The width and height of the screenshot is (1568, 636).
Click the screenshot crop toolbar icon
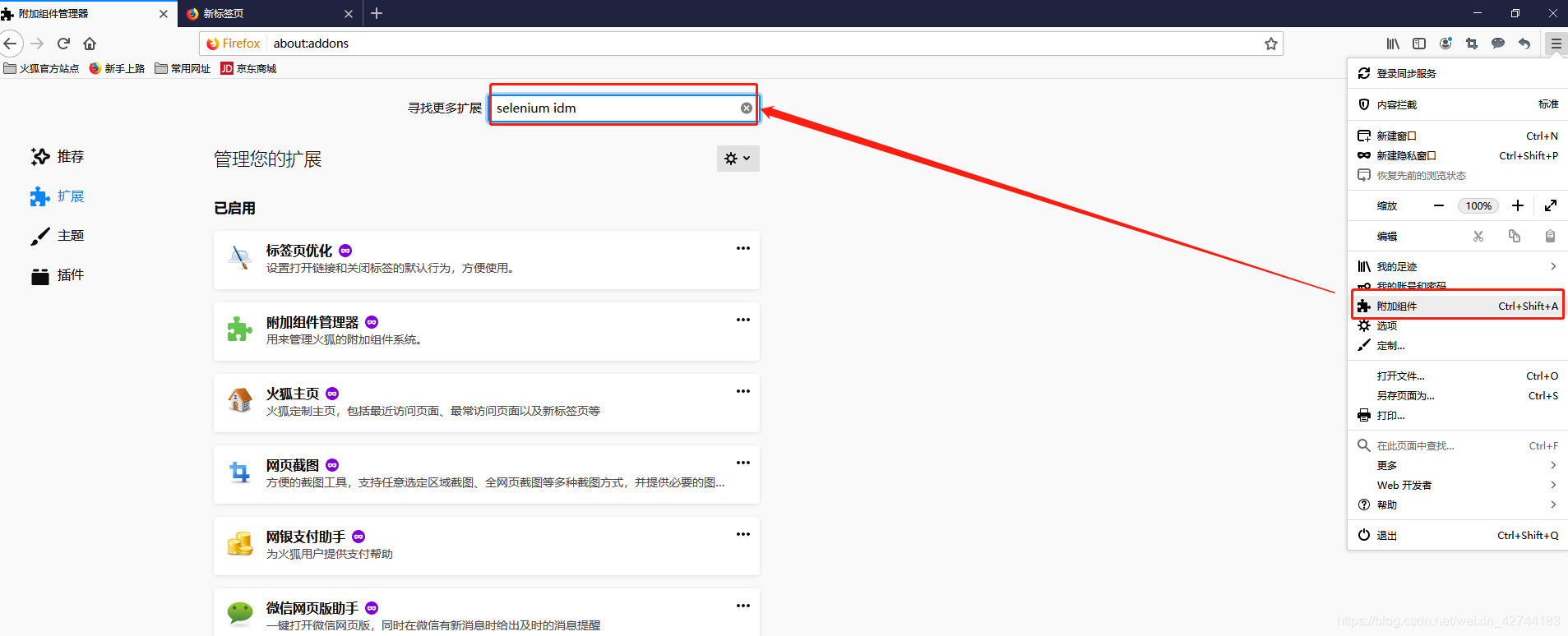coord(1472,44)
